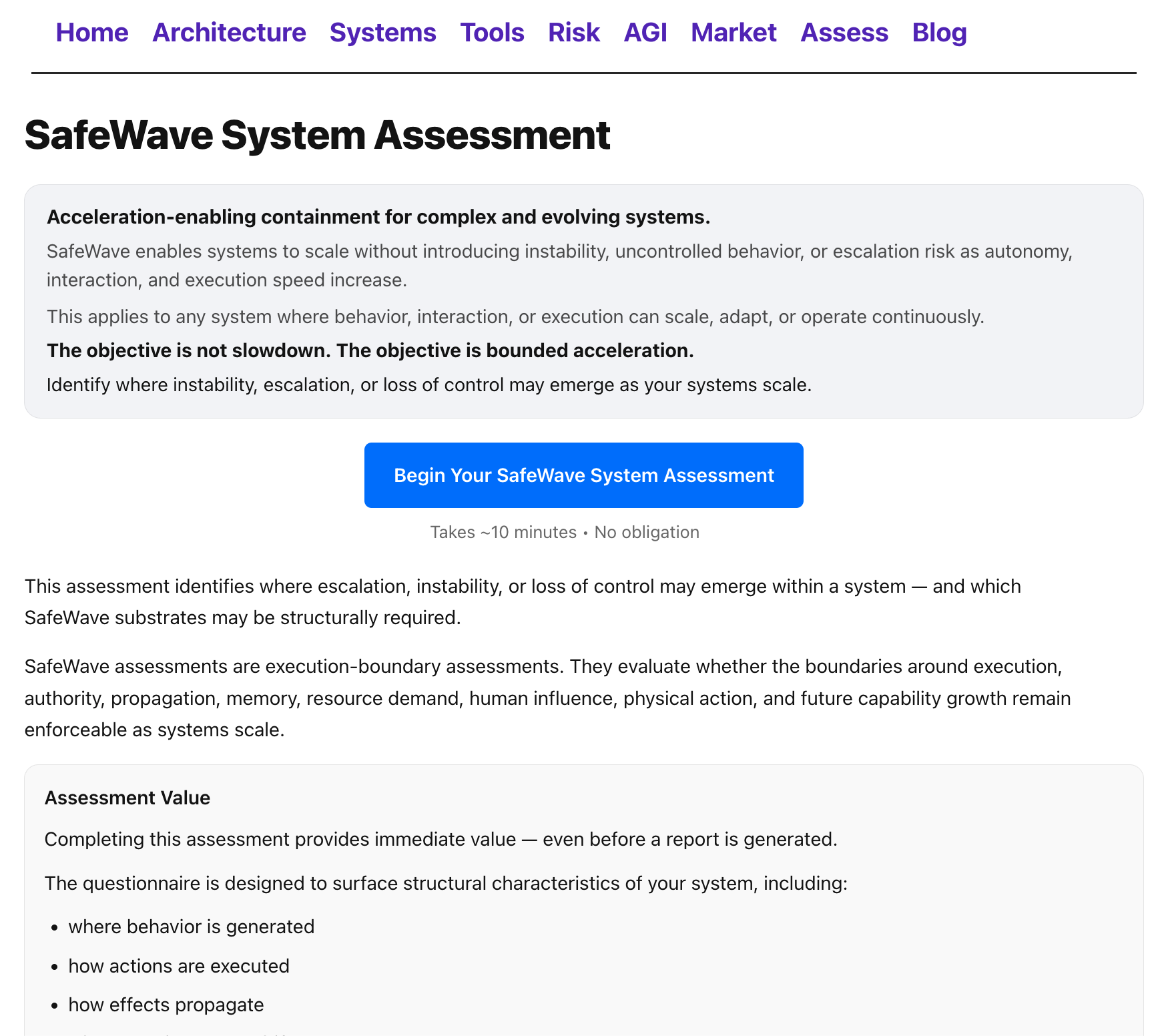Click 'Completing this assessment provides immediate value' sentence
The height and width of the screenshot is (1036, 1172).
pyautogui.click(x=441, y=839)
